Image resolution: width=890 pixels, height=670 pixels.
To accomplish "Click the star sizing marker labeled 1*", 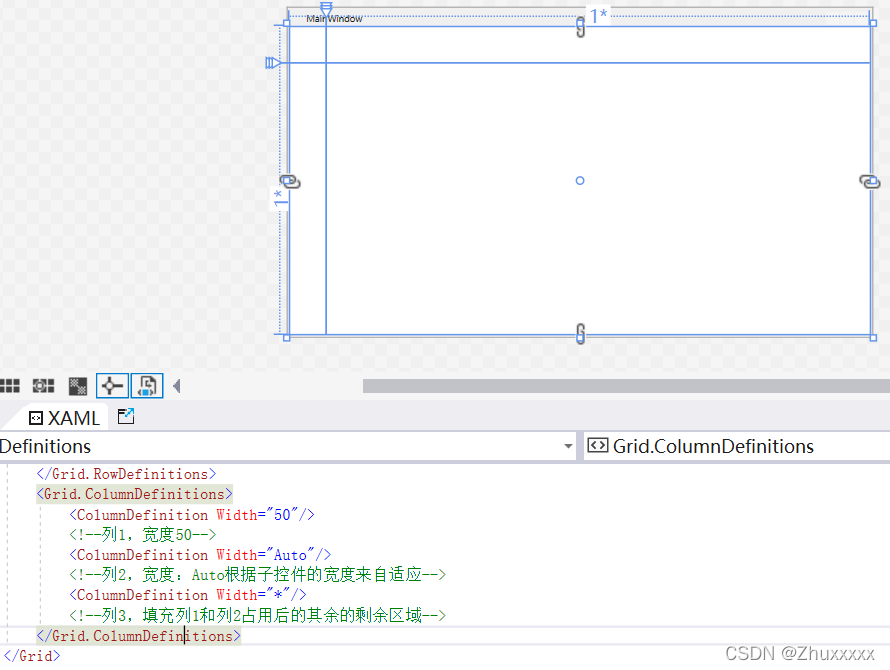I will point(599,15).
